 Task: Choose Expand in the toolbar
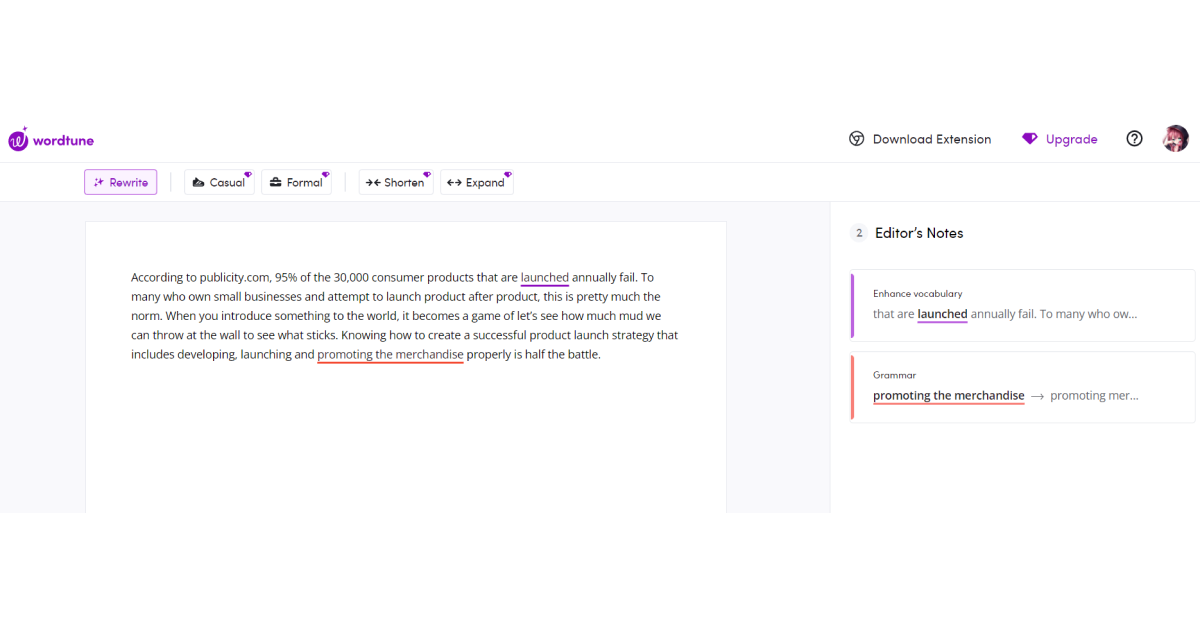(476, 183)
